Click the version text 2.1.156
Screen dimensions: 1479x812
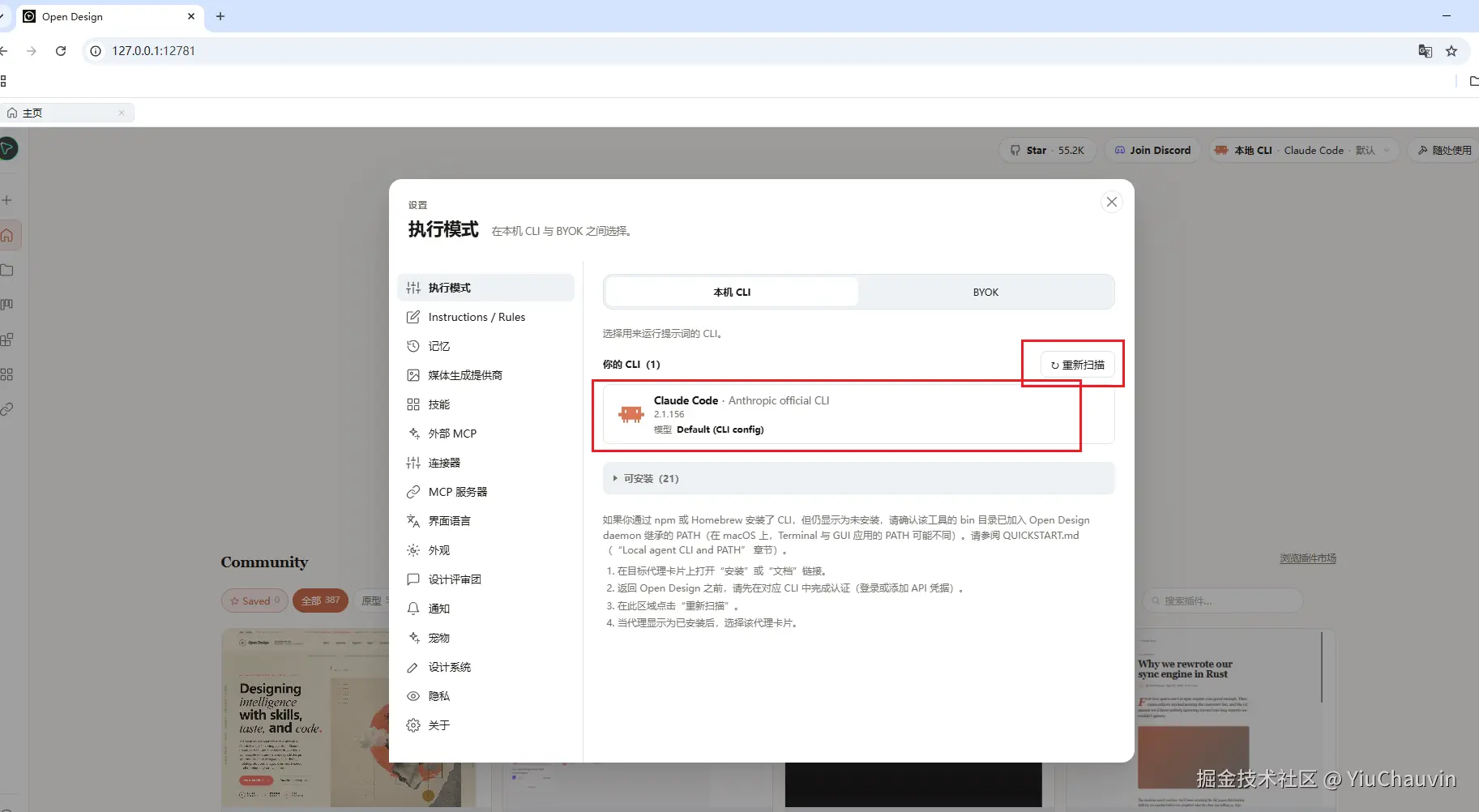[x=669, y=414]
